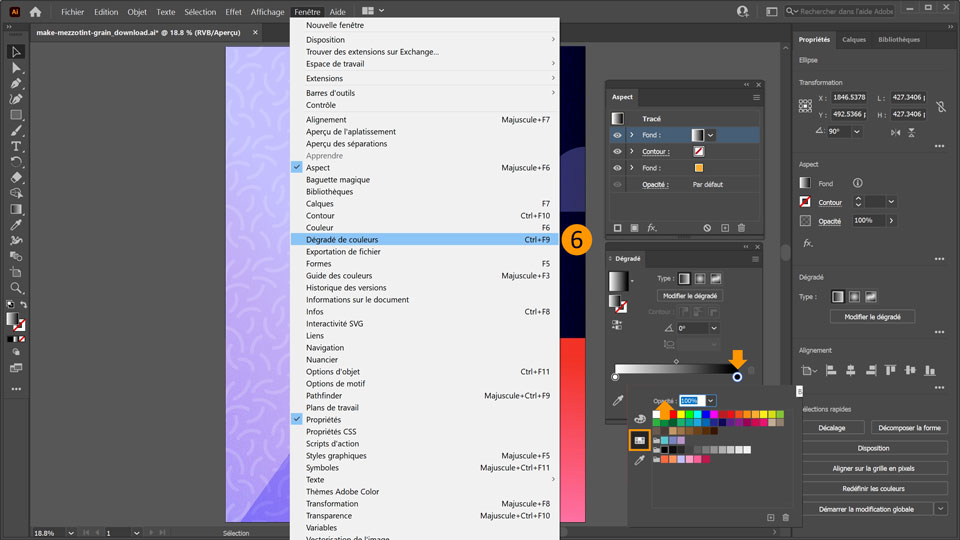Toggle constrain proportions link in Transformation

click(x=941, y=107)
